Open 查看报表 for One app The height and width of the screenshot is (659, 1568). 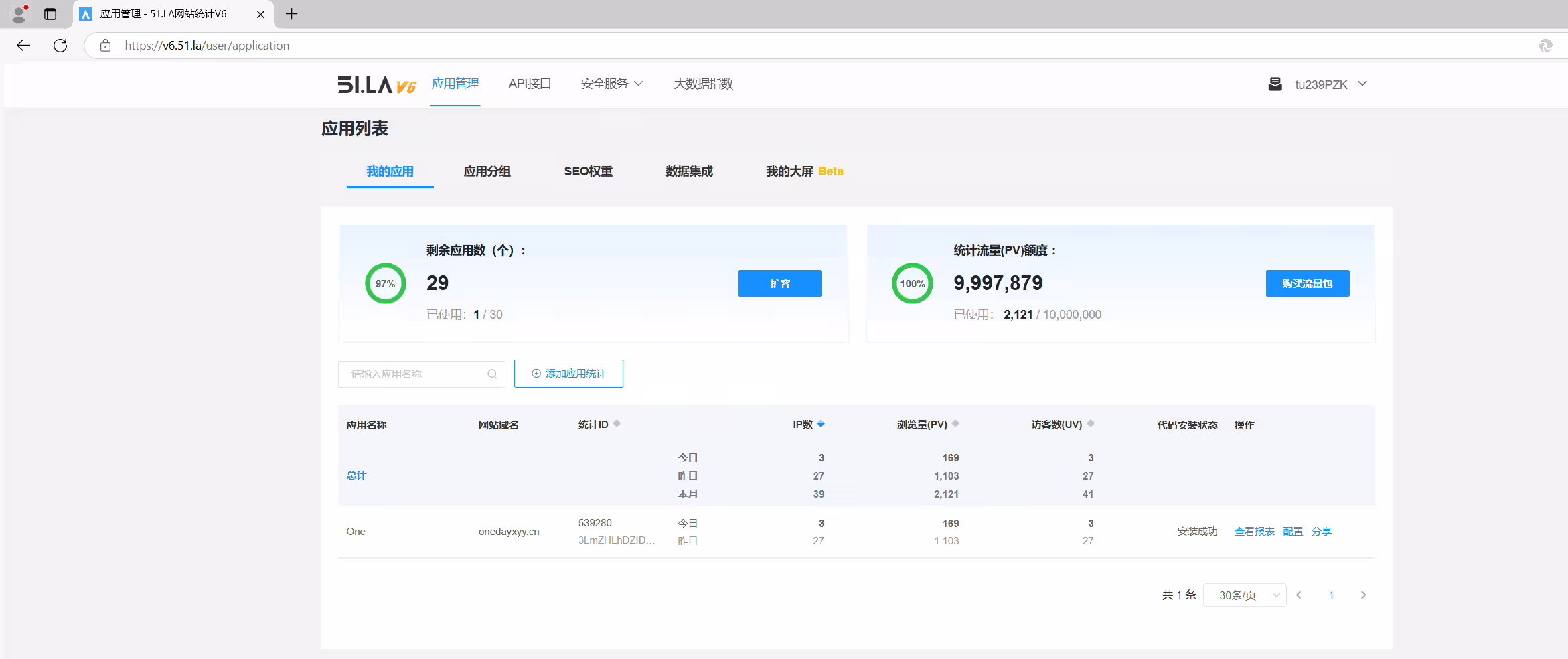click(x=1255, y=532)
